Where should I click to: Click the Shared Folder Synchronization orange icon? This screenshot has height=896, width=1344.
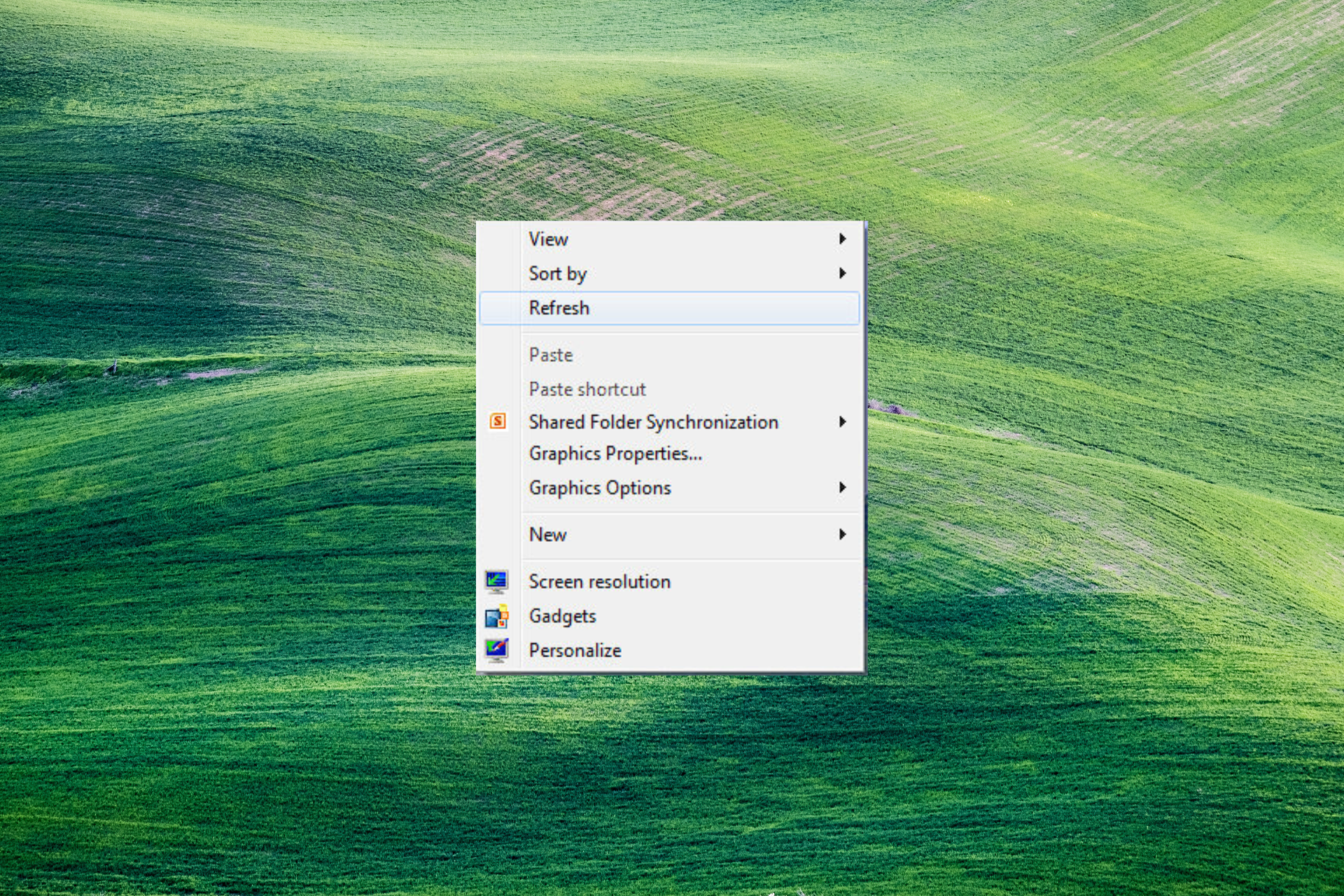pos(498,421)
